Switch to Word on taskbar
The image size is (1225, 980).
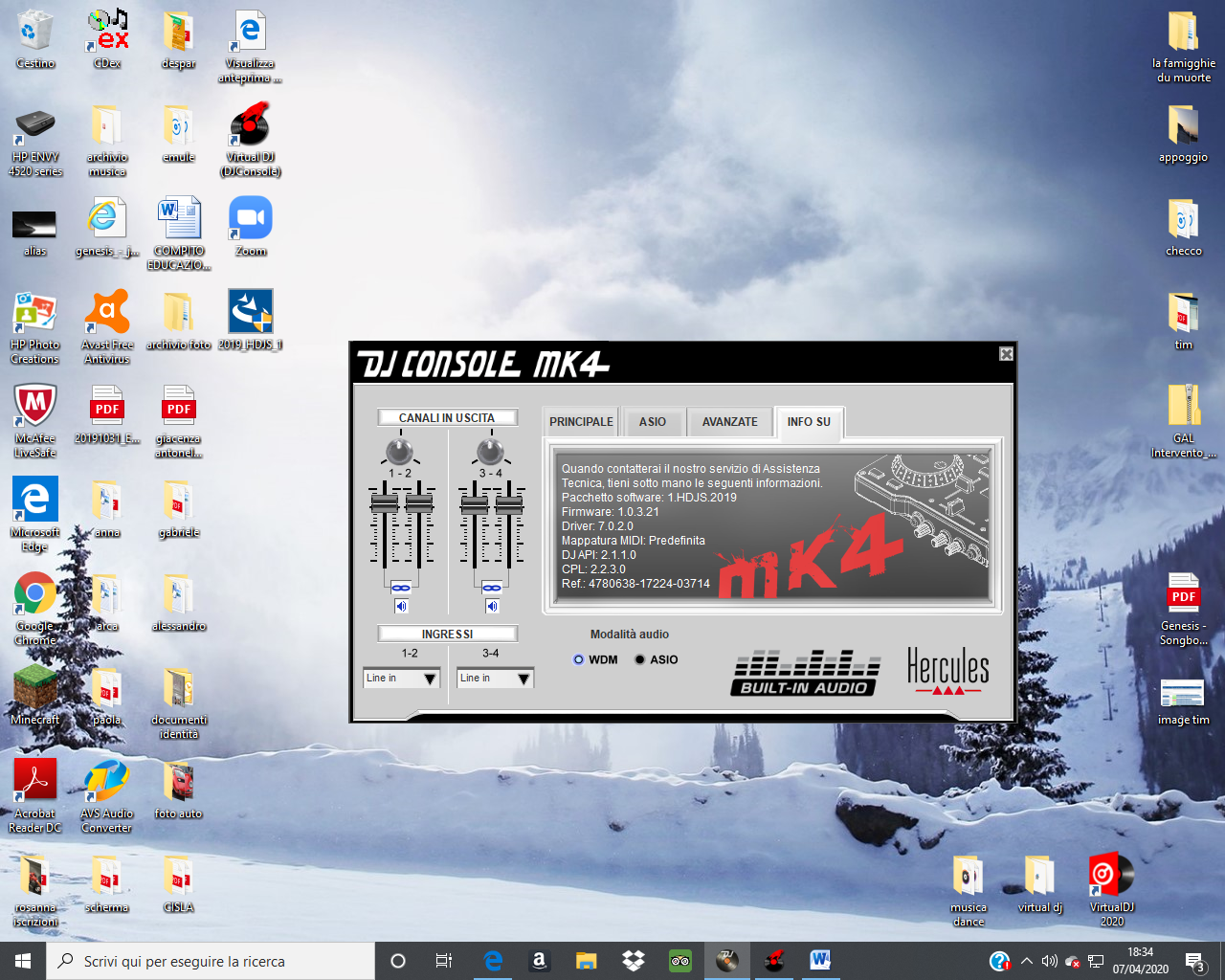pos(820,961)
